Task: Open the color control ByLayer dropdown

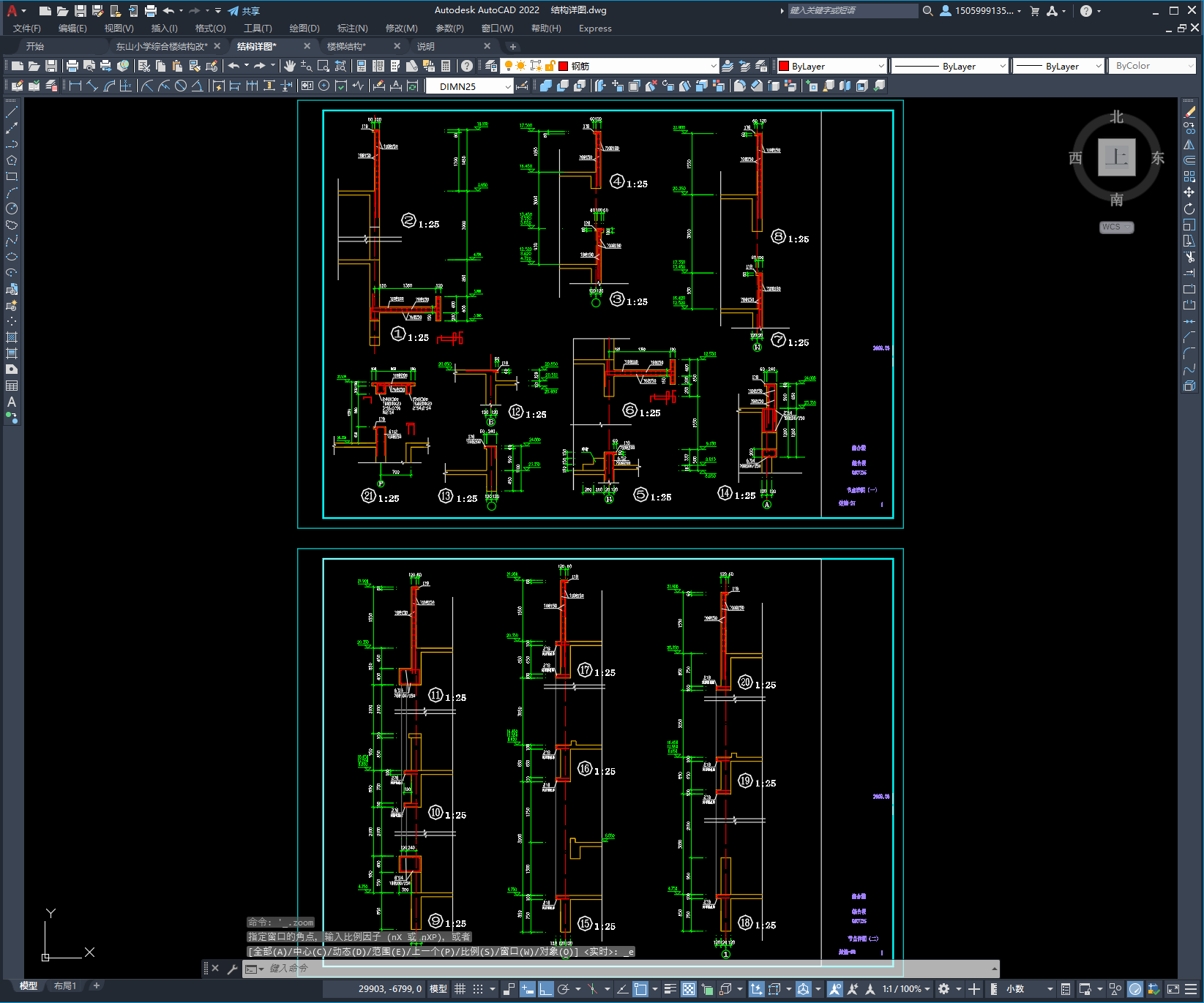Action: [831, 66]
